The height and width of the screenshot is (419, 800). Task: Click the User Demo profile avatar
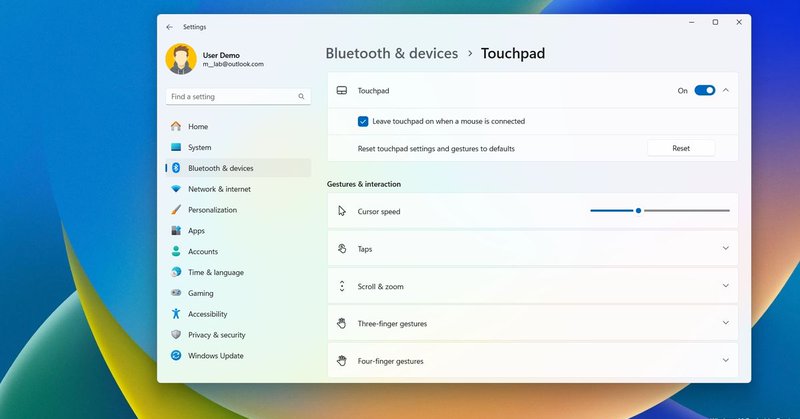(181, 59)
